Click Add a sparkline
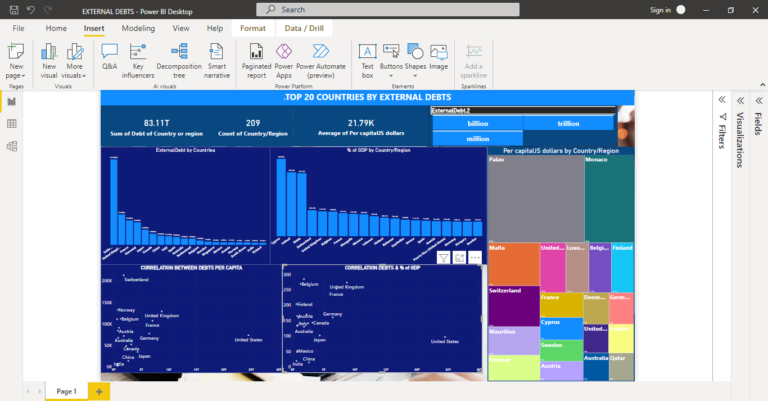This screenshot has height=401, width=768. coord(473,61)
